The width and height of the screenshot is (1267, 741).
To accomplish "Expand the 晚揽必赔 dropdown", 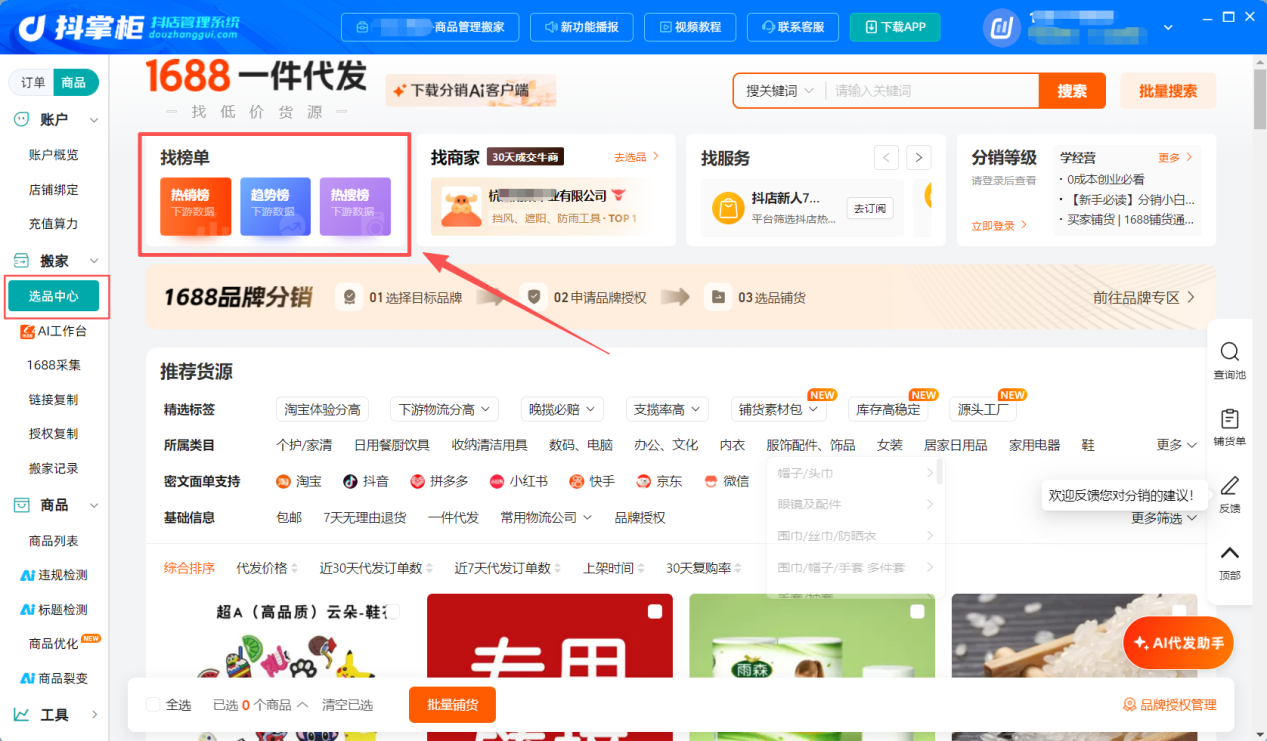I will click(x=562, y=409).
